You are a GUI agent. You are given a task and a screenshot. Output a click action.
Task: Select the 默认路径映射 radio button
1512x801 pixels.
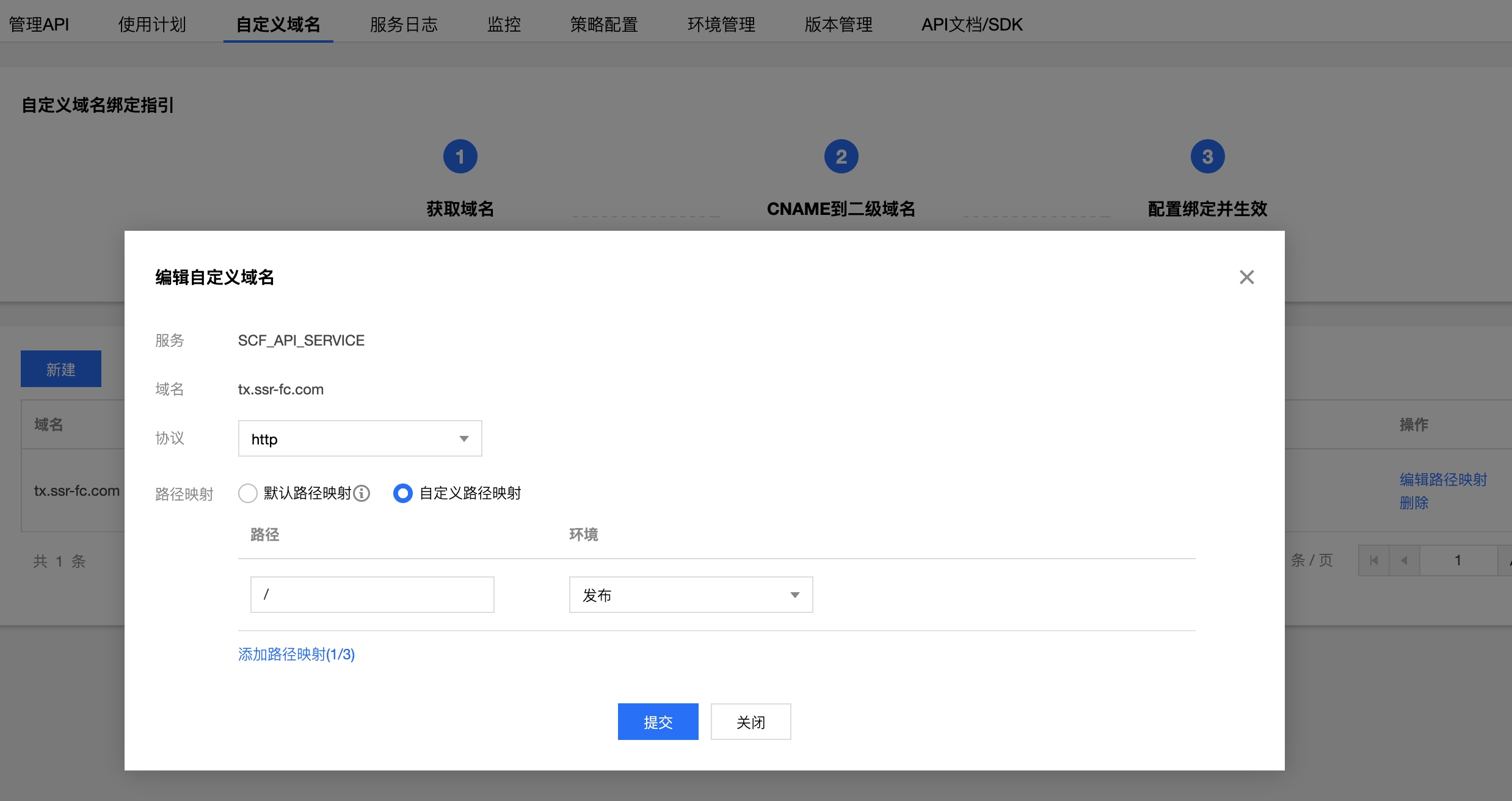(247, 493)
